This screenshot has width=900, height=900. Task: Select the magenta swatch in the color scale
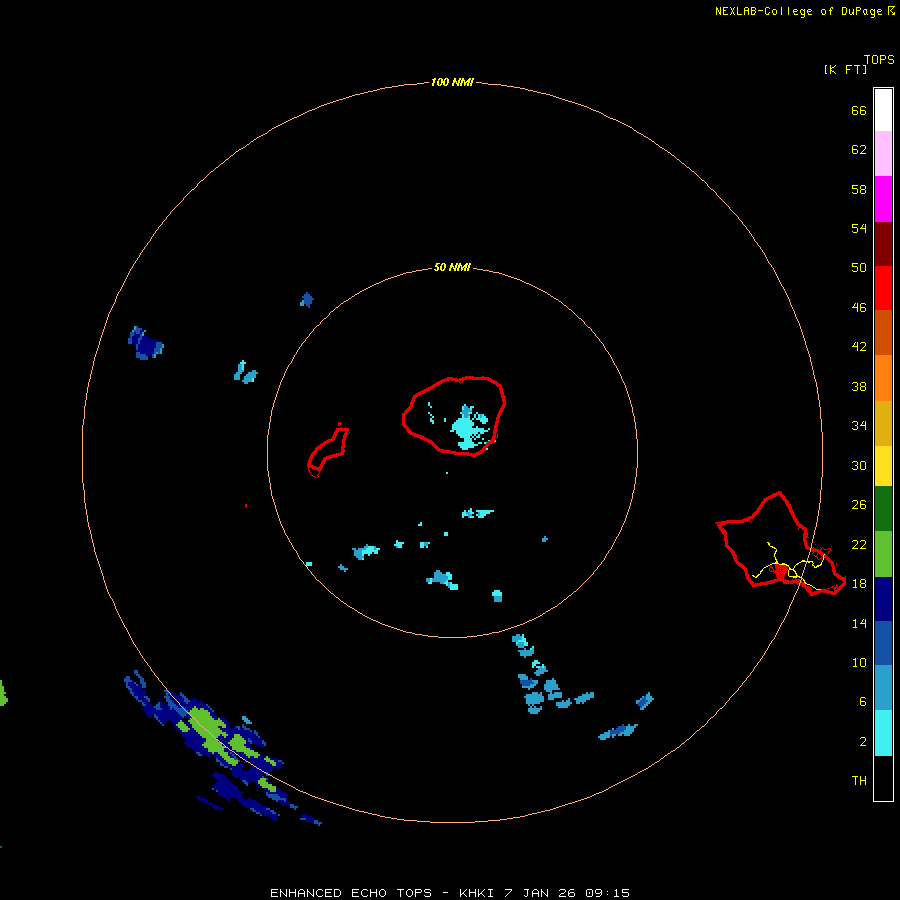(x=883, y=199)
